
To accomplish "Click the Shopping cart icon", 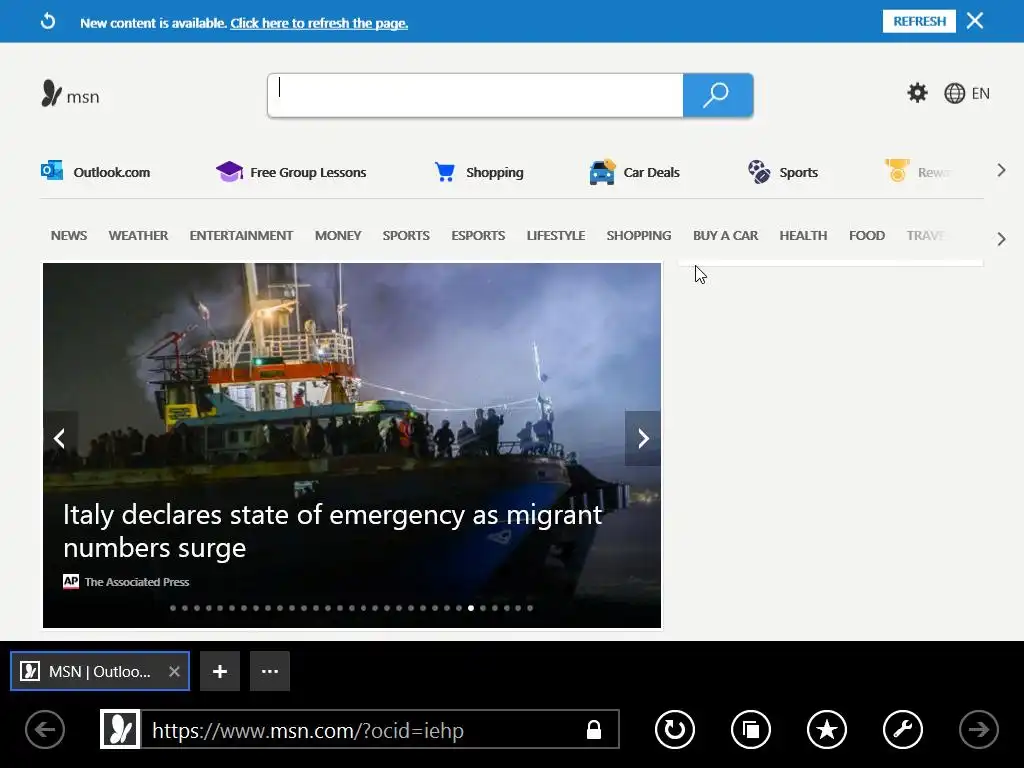I will (445, 172).
